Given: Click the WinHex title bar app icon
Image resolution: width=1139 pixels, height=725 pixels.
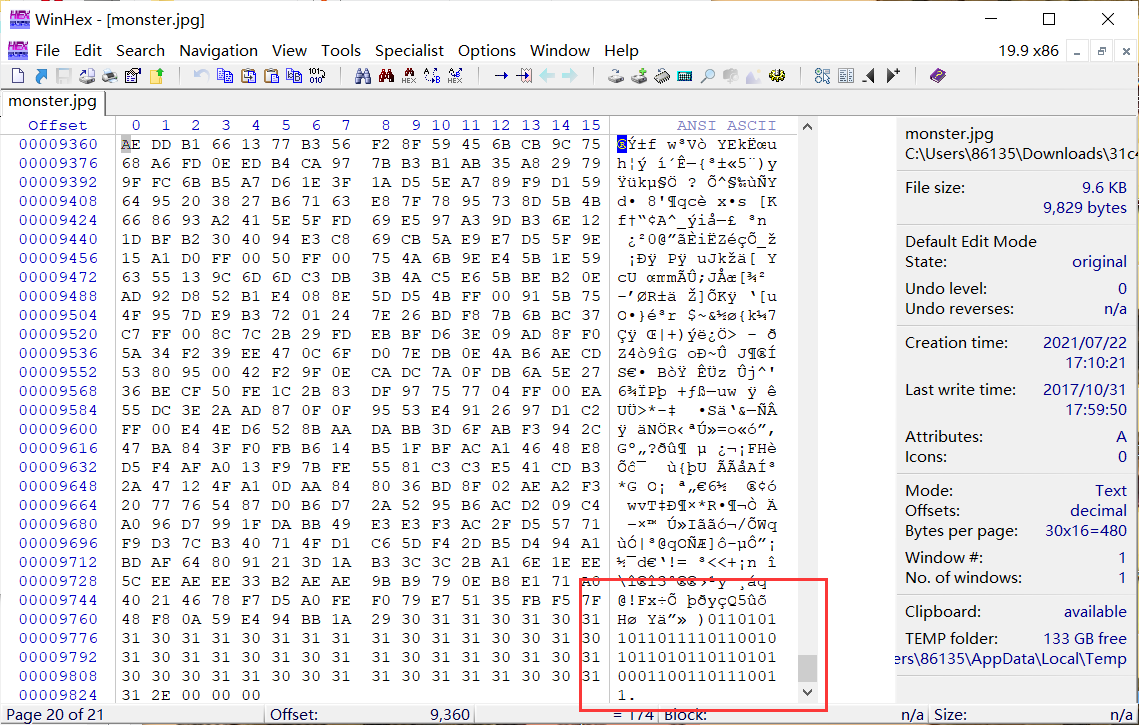Looking at the screenshot, I should coord(20,19).
